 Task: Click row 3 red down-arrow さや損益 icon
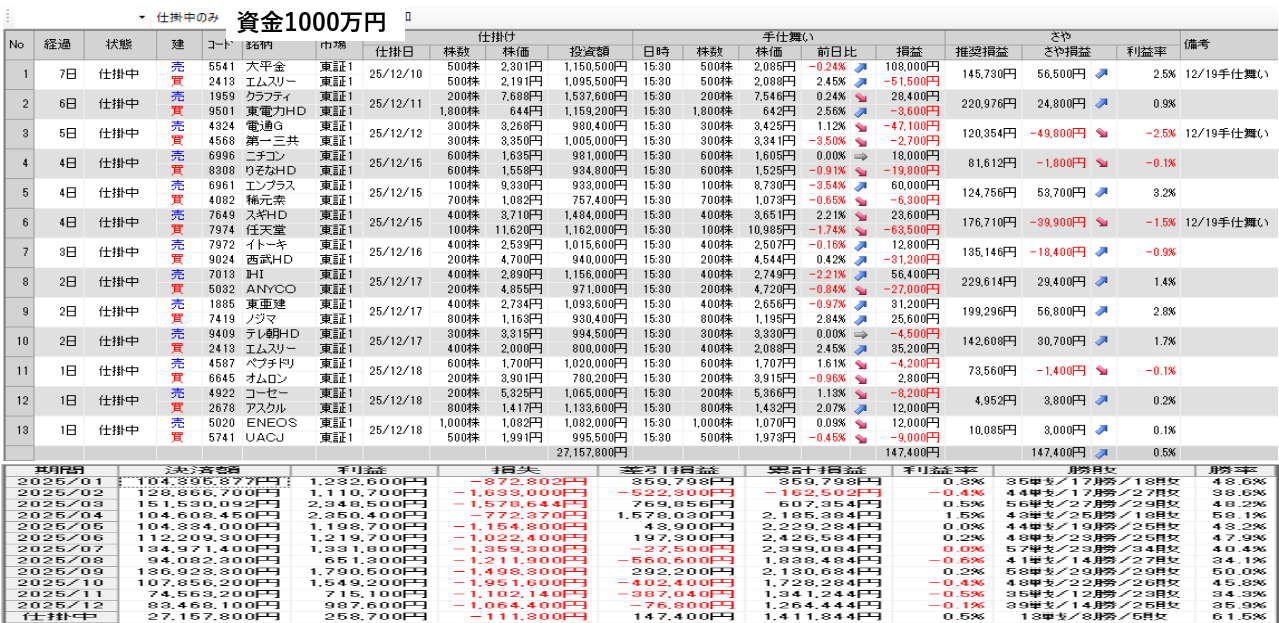[1102, 133]
